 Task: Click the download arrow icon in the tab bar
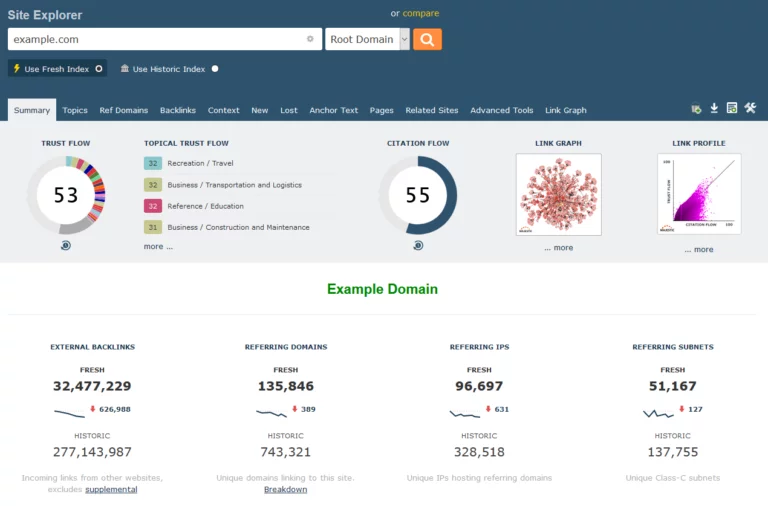pyautogui.click(x=714, y=108)
